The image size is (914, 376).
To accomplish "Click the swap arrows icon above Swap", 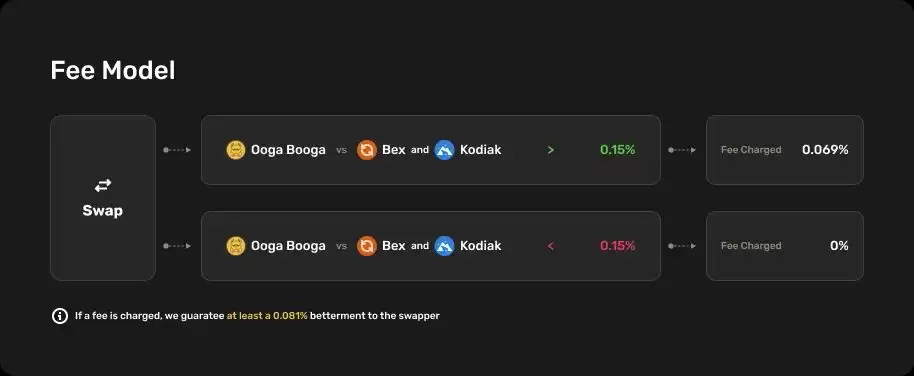I will point(103,185).
